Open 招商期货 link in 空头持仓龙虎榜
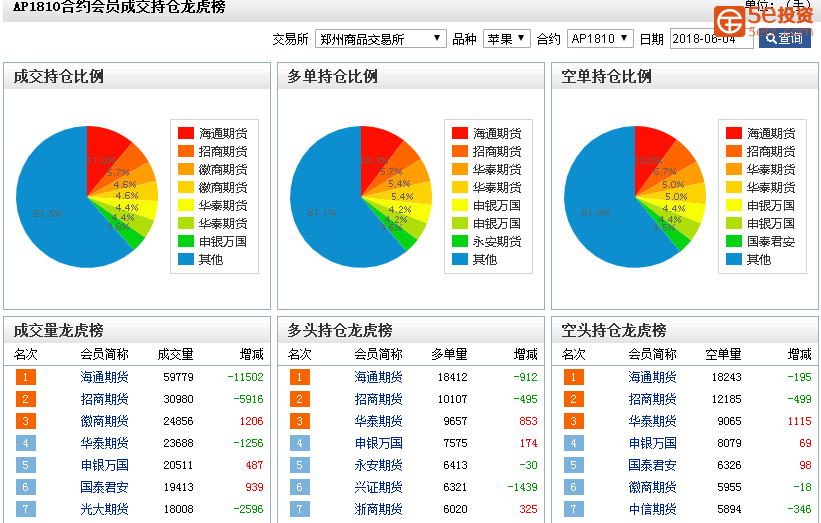 pos(652,399)
